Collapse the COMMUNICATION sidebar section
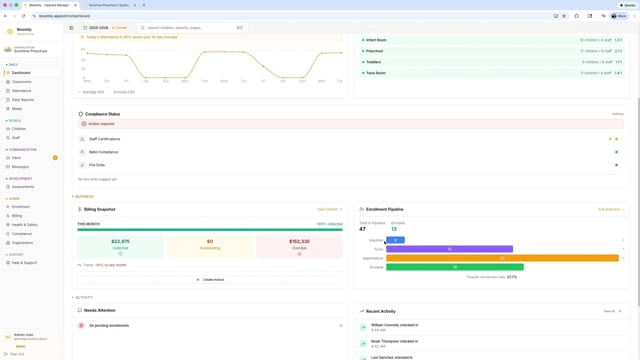 click(x=21, y=149)
